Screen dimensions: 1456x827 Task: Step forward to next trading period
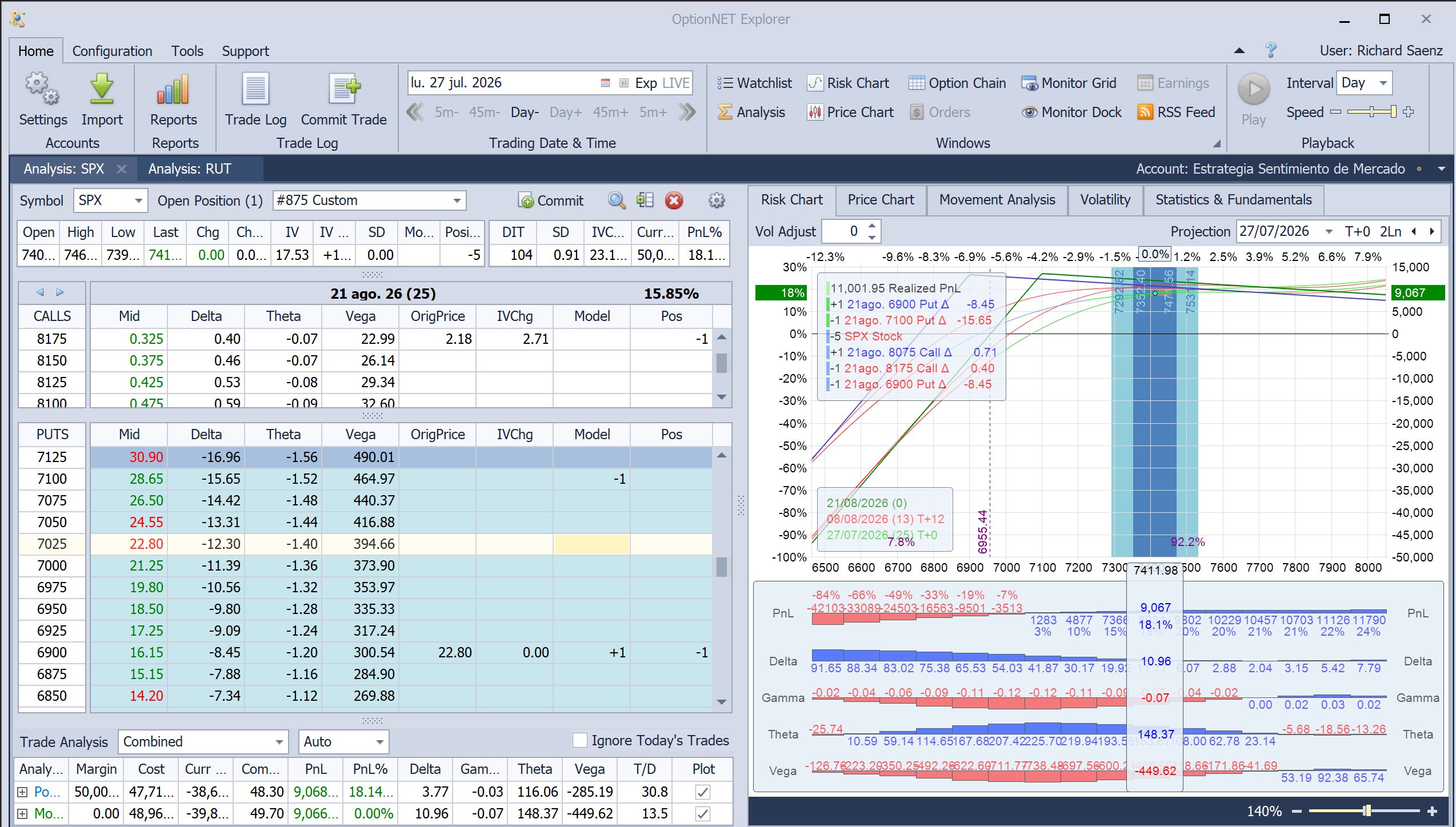pyautogui.click(x=687, y=112)
